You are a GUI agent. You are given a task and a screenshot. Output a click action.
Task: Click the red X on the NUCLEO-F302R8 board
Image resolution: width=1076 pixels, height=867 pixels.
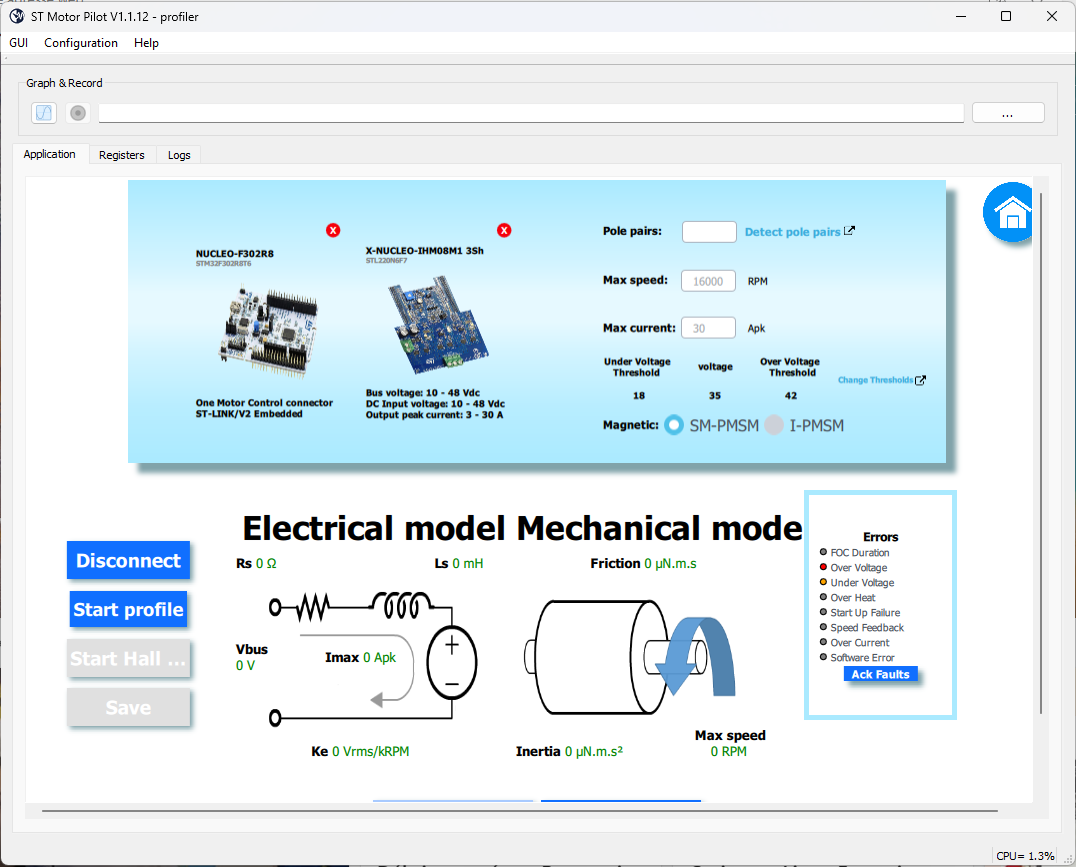(x=333, y=230)
